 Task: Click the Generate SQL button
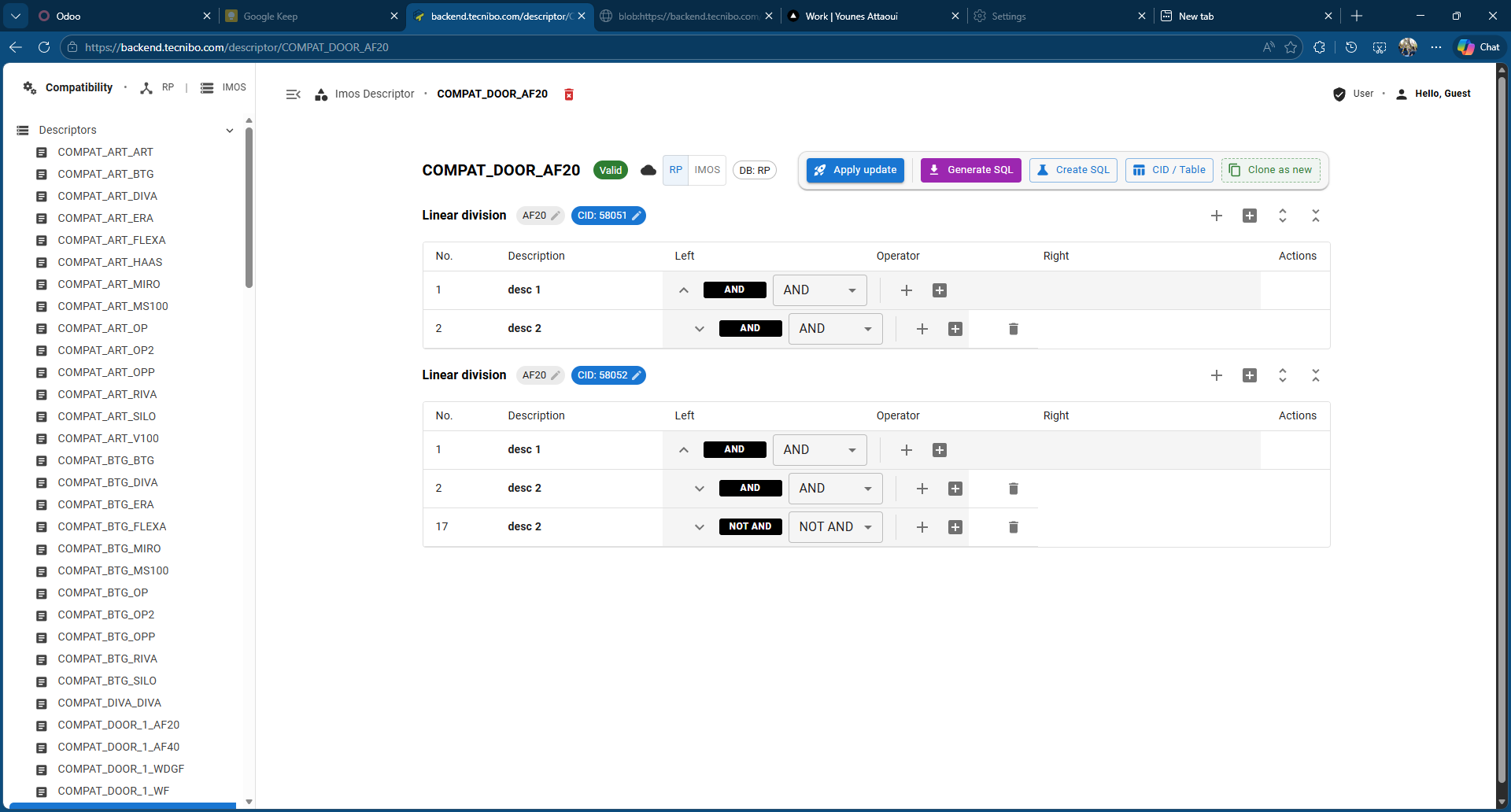click(971, 170)
